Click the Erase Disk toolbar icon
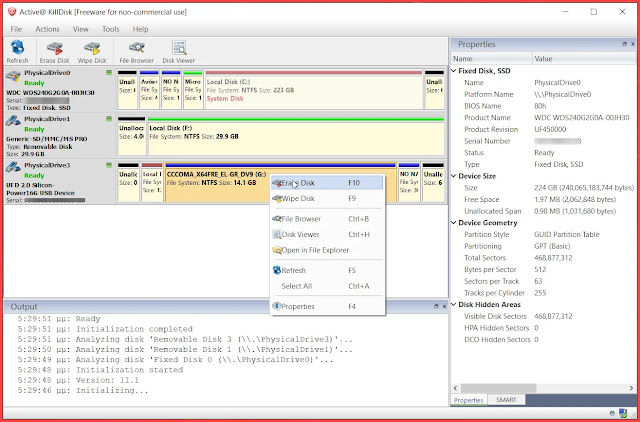 point(54,51)
